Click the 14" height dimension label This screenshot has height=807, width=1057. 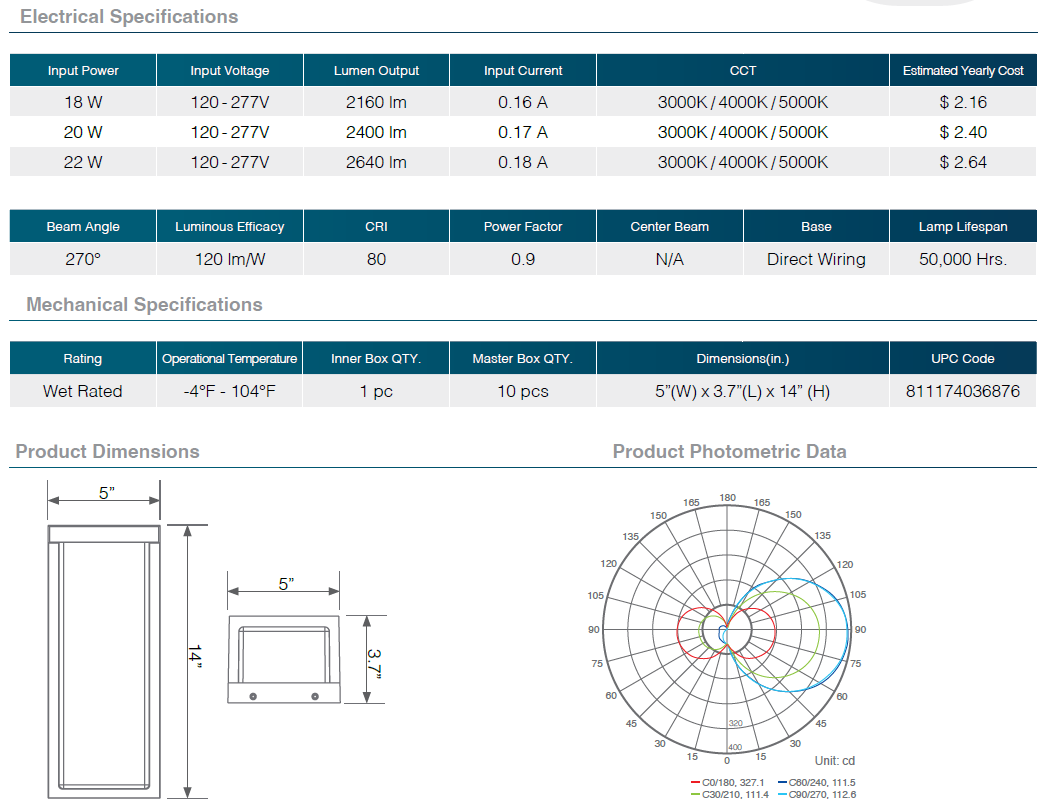coord(195,658)
